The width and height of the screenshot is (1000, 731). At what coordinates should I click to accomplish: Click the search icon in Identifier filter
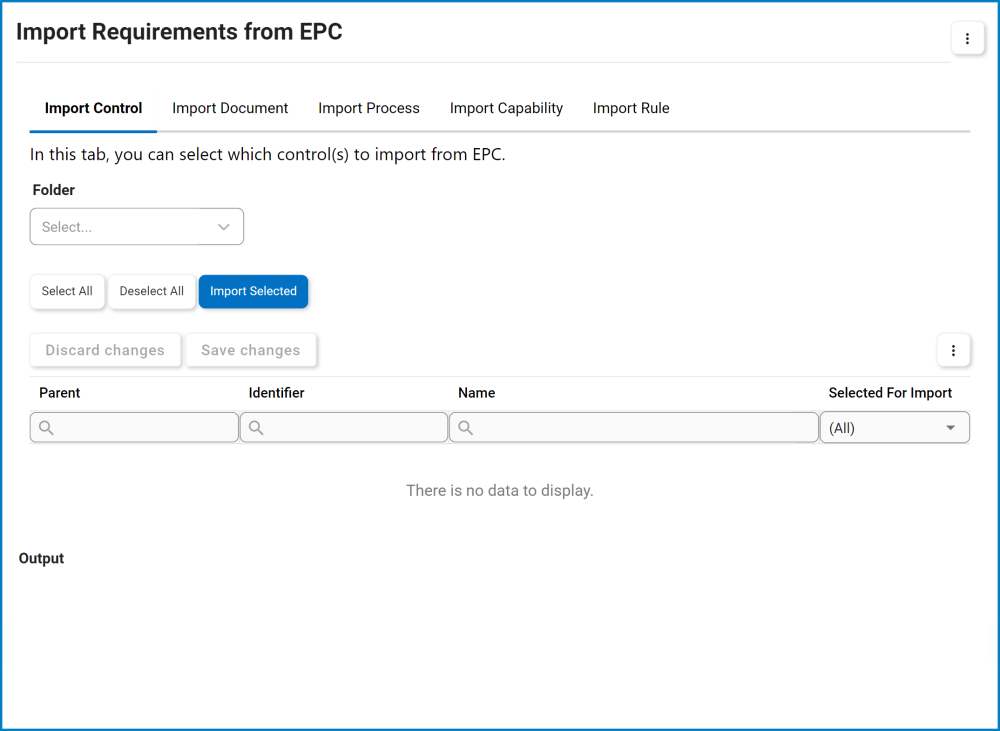click(x=255, y=427)
